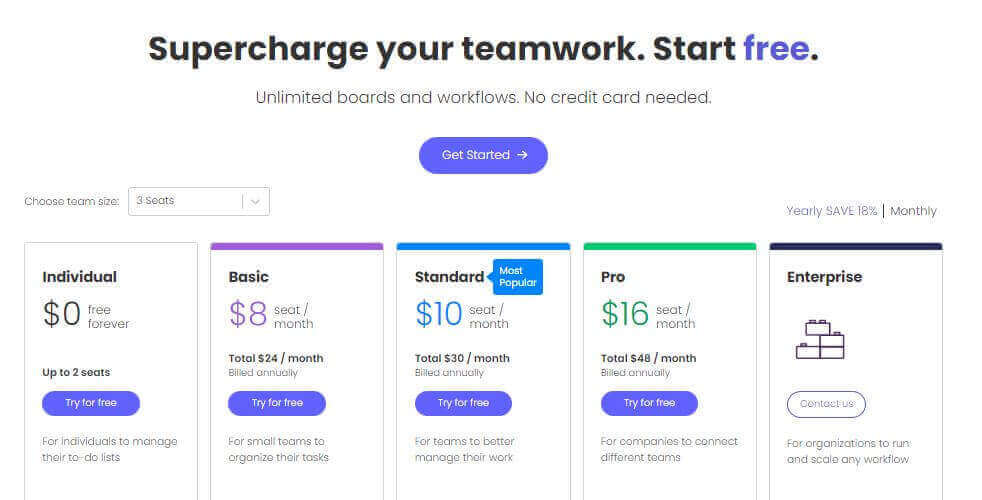This screenshot has width=982, height=500.
Task: Click the Enterprise plan title
Action: [824, 277]
